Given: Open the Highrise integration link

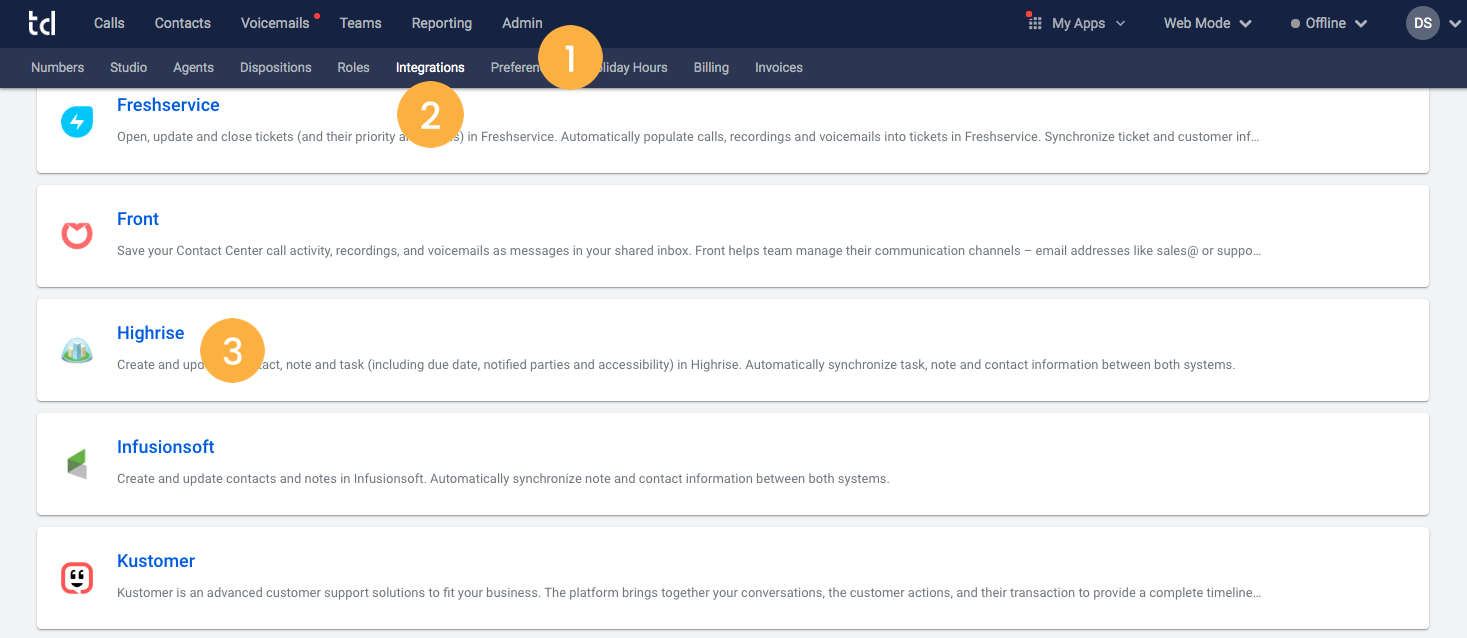Looking at the screenshot, I should tap(151, 333).
